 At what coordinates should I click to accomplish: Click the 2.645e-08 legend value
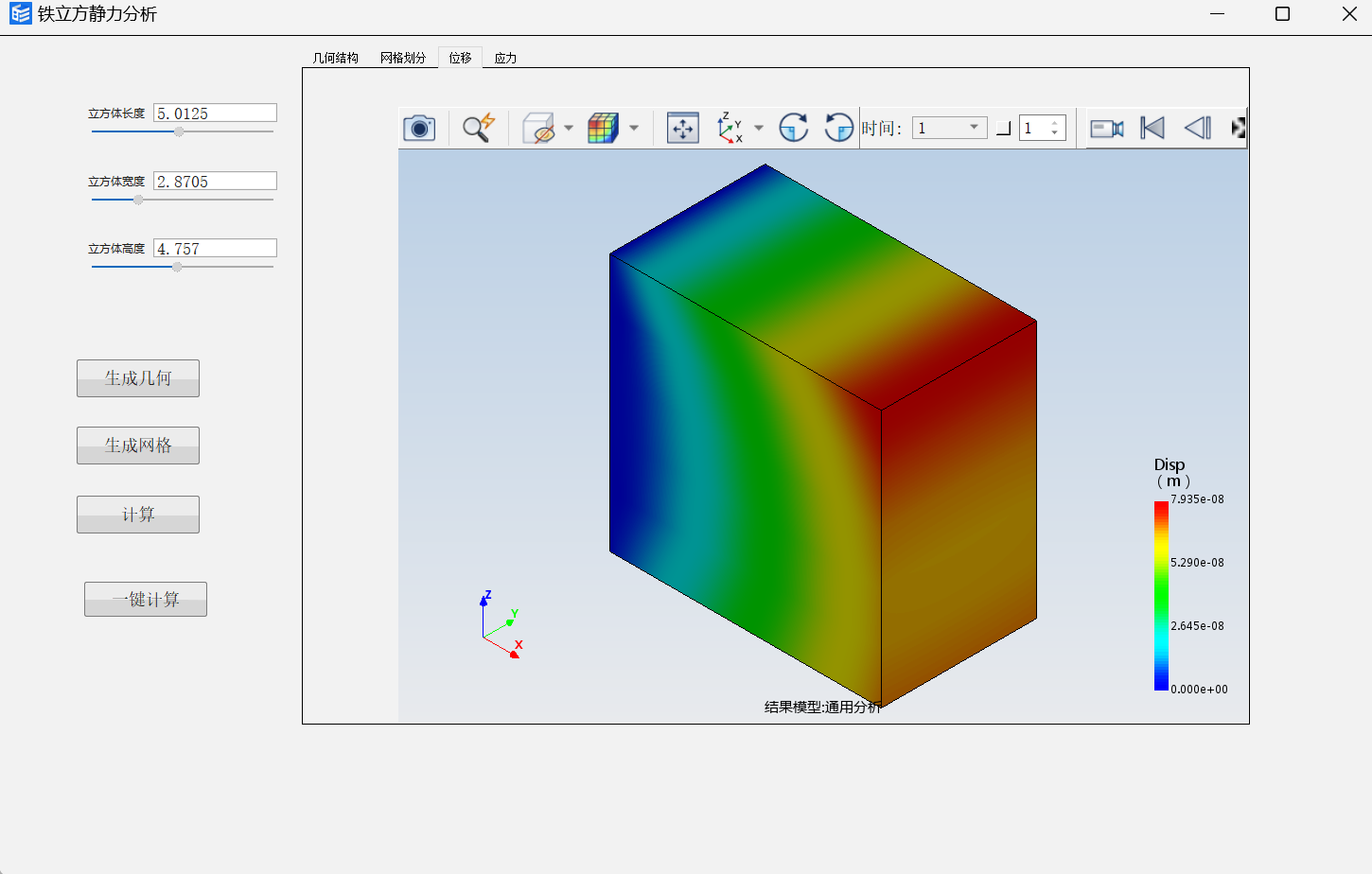coord(1197,626)
